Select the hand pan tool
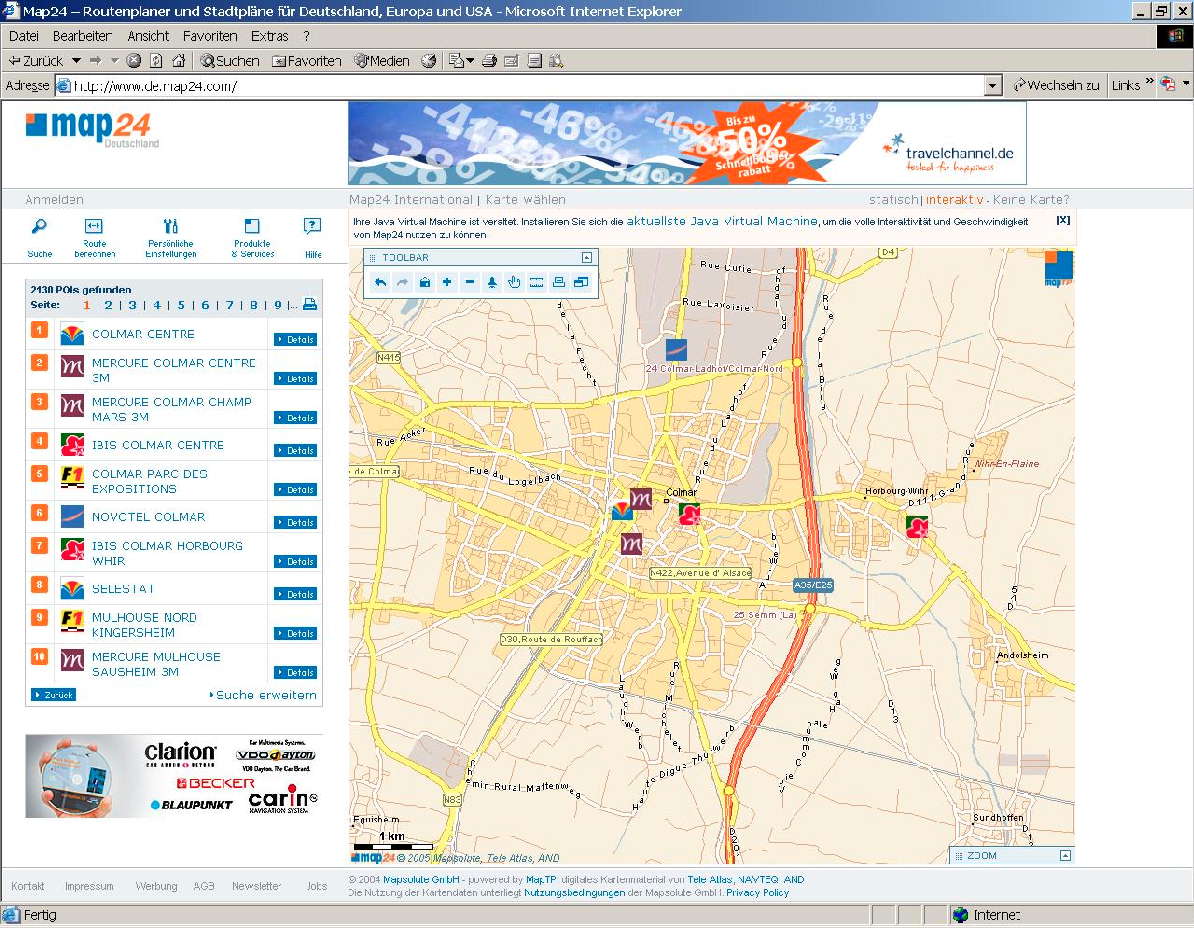This screenshot has width=1194, height=928. point(514,283)
